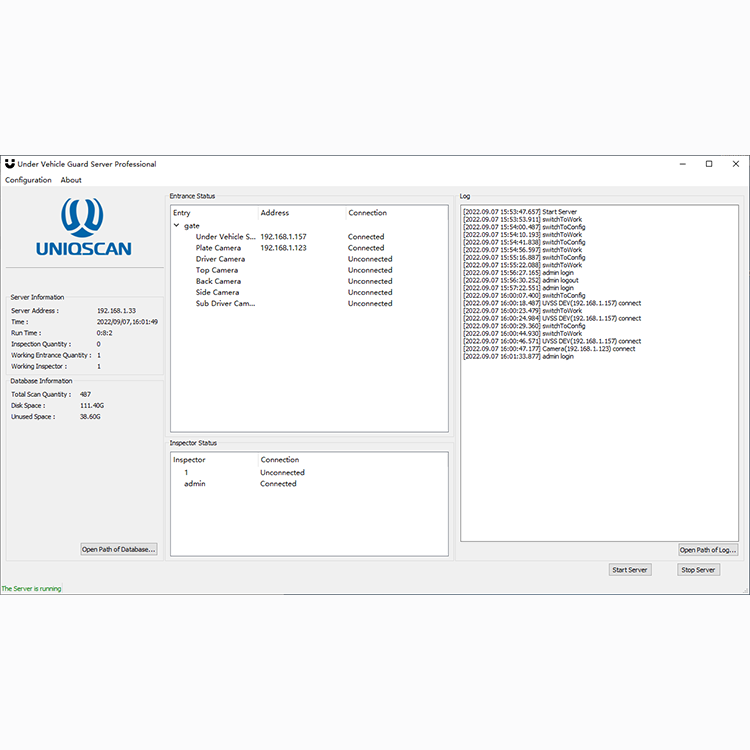
Task: Select the Top Camera entry
Action: click(217, 270)
